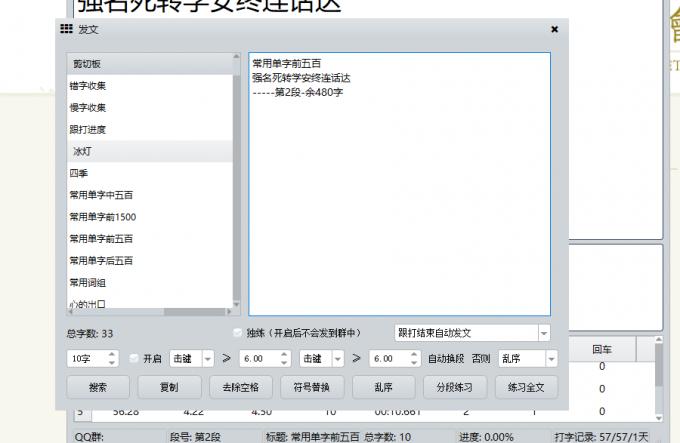Click 打字记录: 57/57/1天 in the status bar
This screenshot has height=443, width=680.
coord(601,437)
